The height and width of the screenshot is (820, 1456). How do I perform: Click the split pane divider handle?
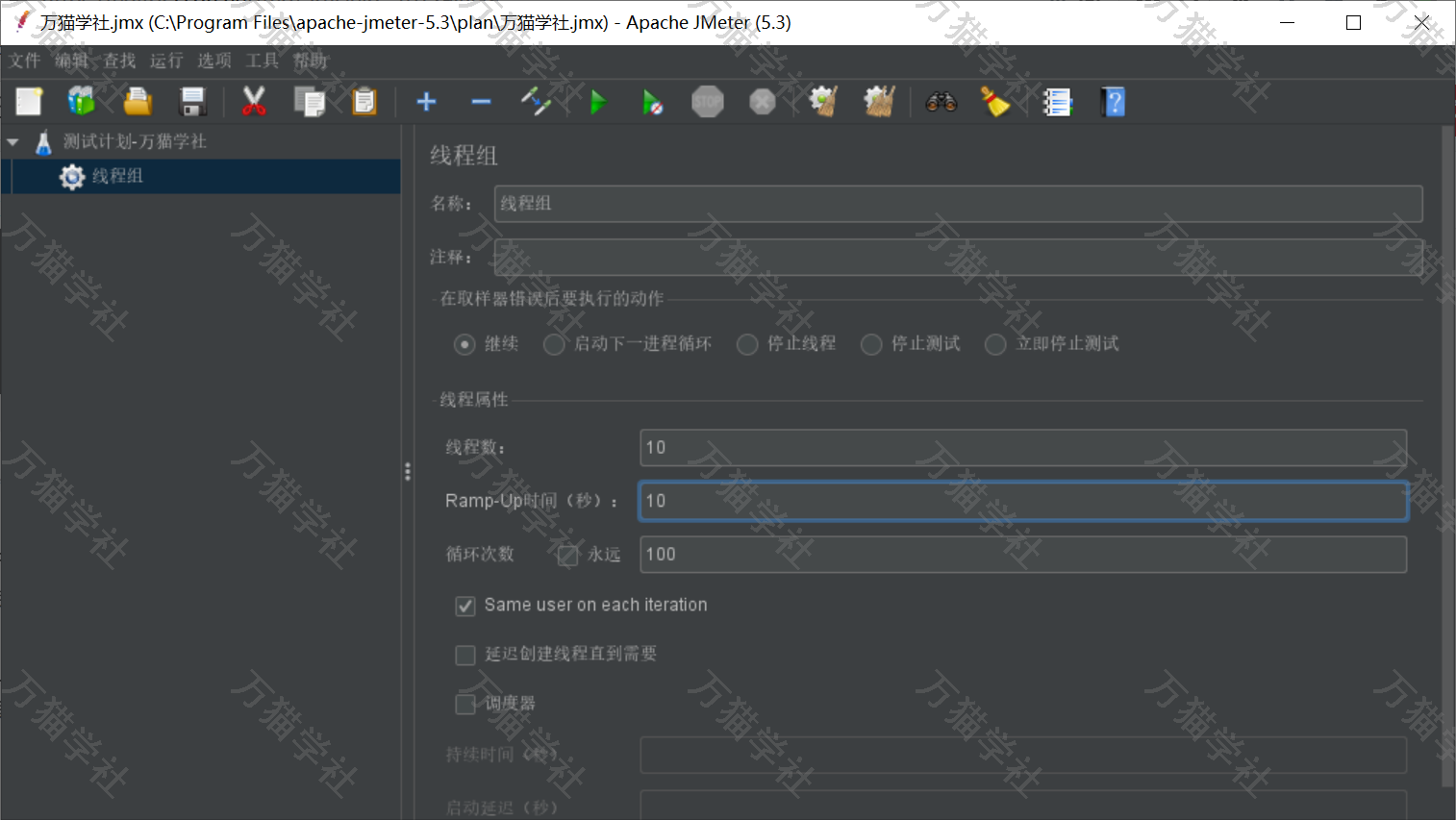coord(408,471)
